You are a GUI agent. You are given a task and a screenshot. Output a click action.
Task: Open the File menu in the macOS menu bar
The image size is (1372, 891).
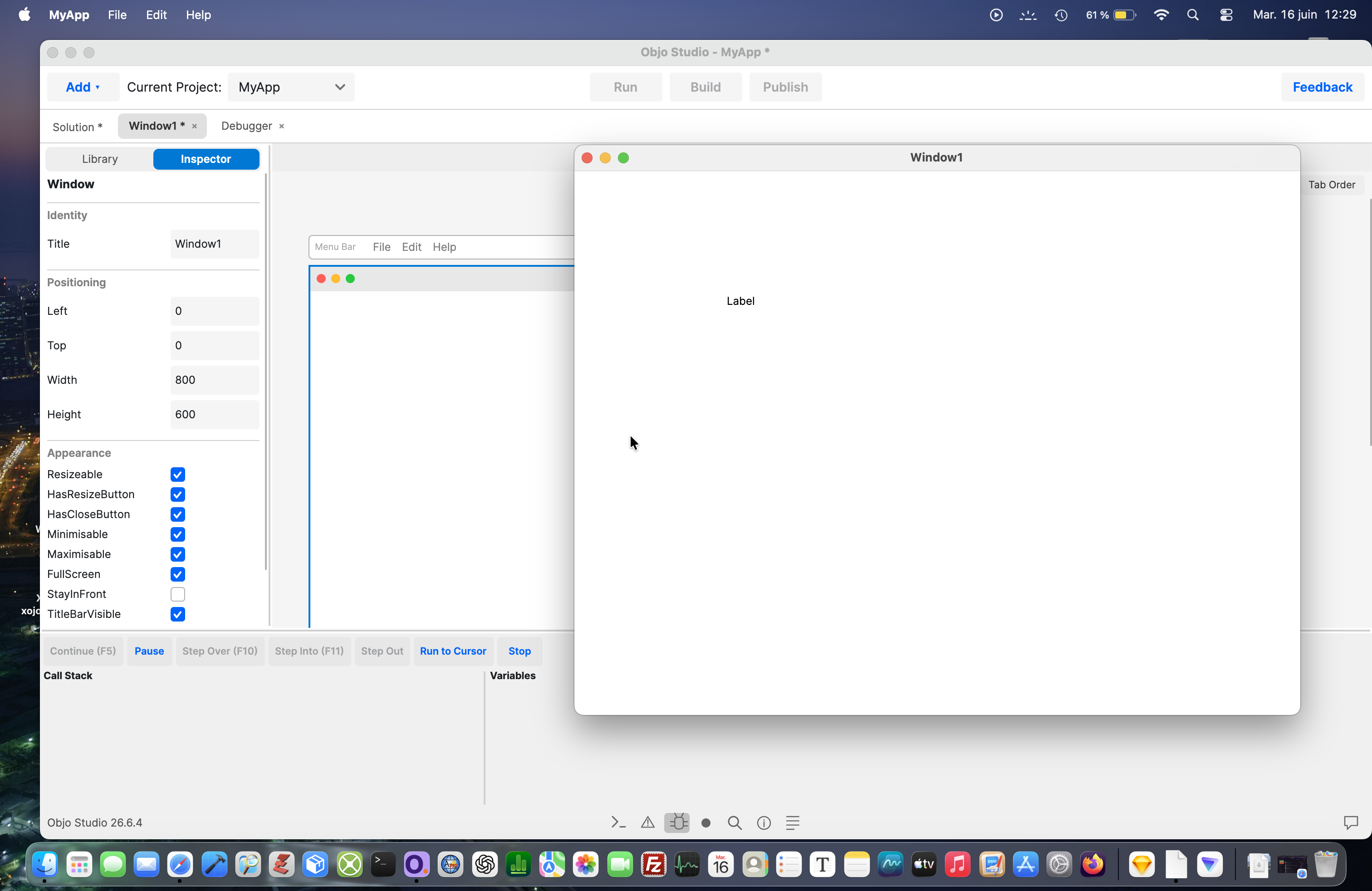pos(117,15)
